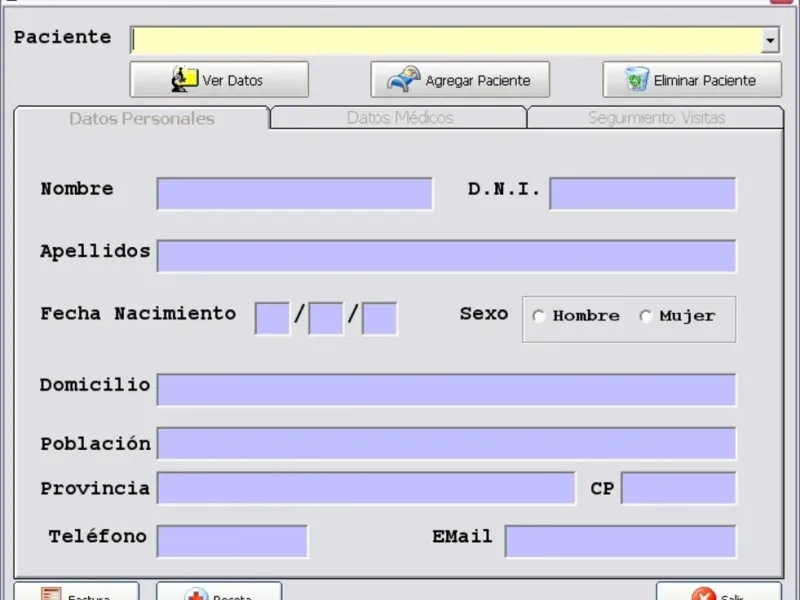Expand the Paciente dropdown arrow
800x600 pixels.
(x=770, y=40)
